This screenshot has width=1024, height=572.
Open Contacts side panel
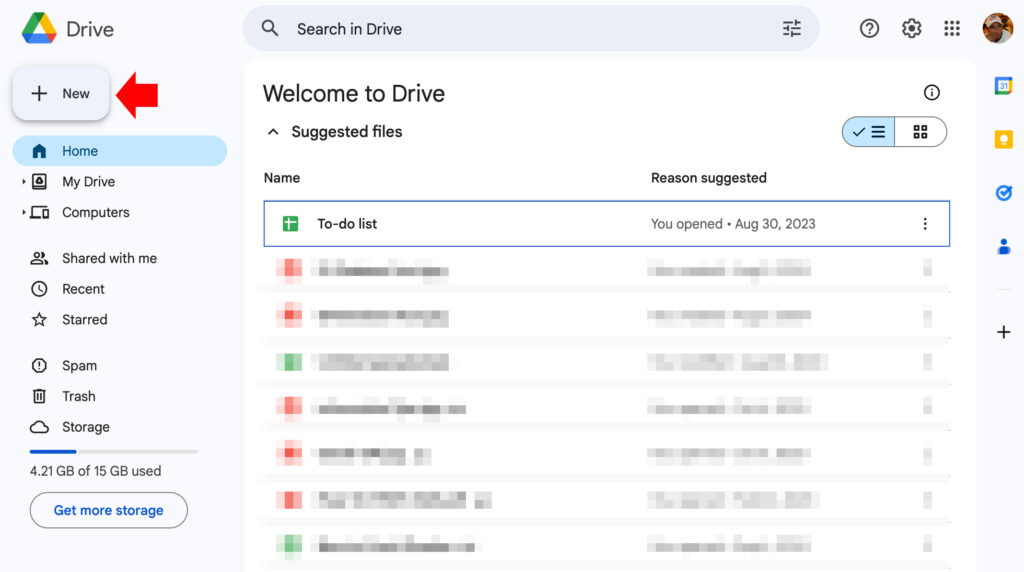pos(1004,246)
